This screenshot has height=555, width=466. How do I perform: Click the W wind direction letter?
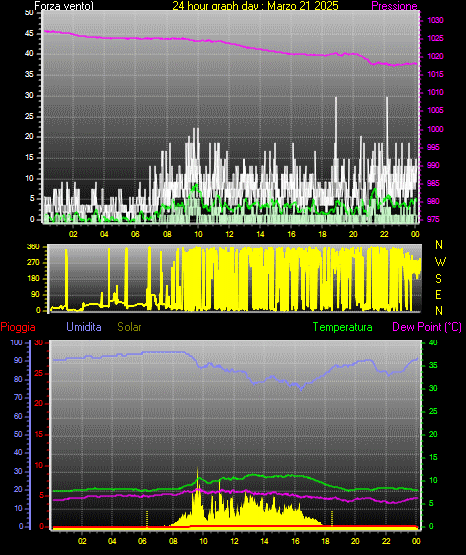440,262
